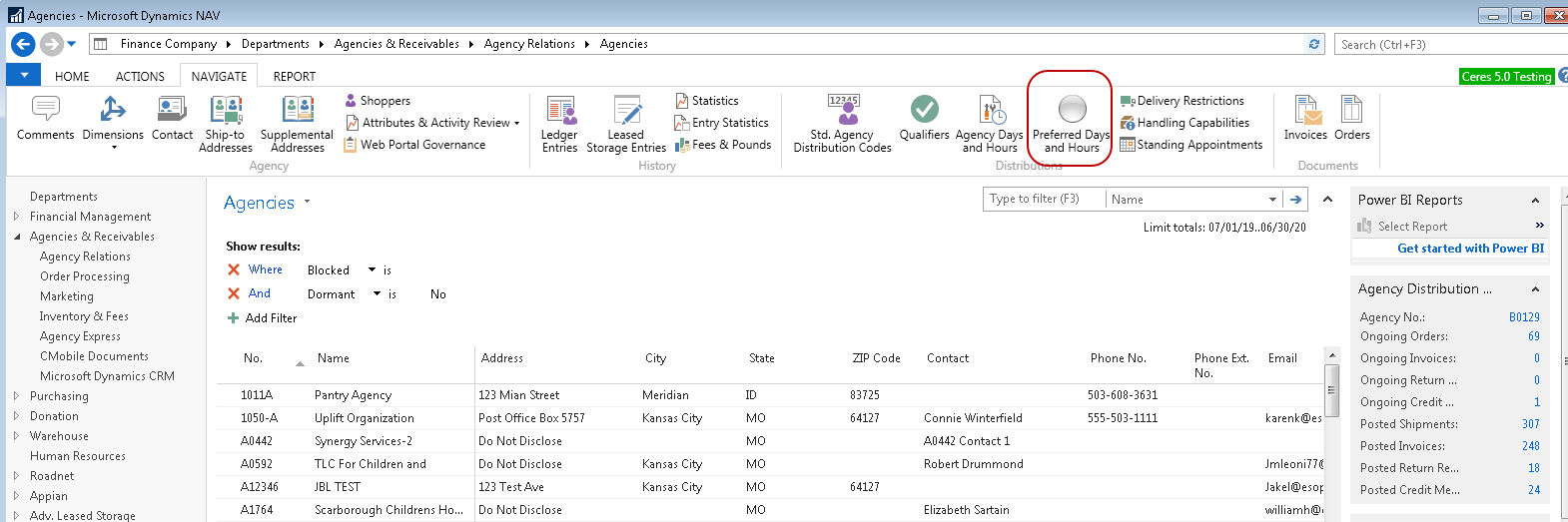The width and height of the screenshot is (1568, 522).
Task: Click the Invoices icon in Documents
Action: (x=1305, y=110)
